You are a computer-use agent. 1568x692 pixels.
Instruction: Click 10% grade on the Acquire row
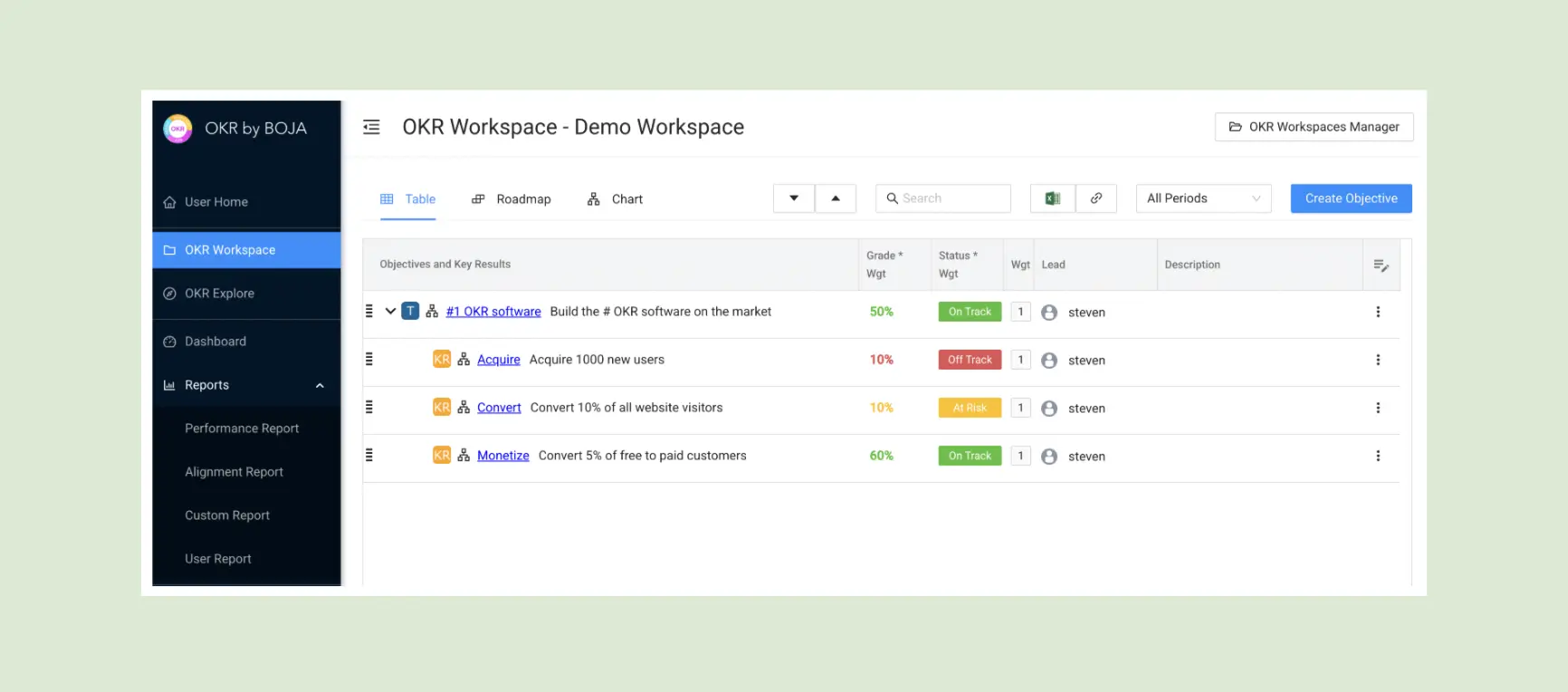[x=882, y=360]
